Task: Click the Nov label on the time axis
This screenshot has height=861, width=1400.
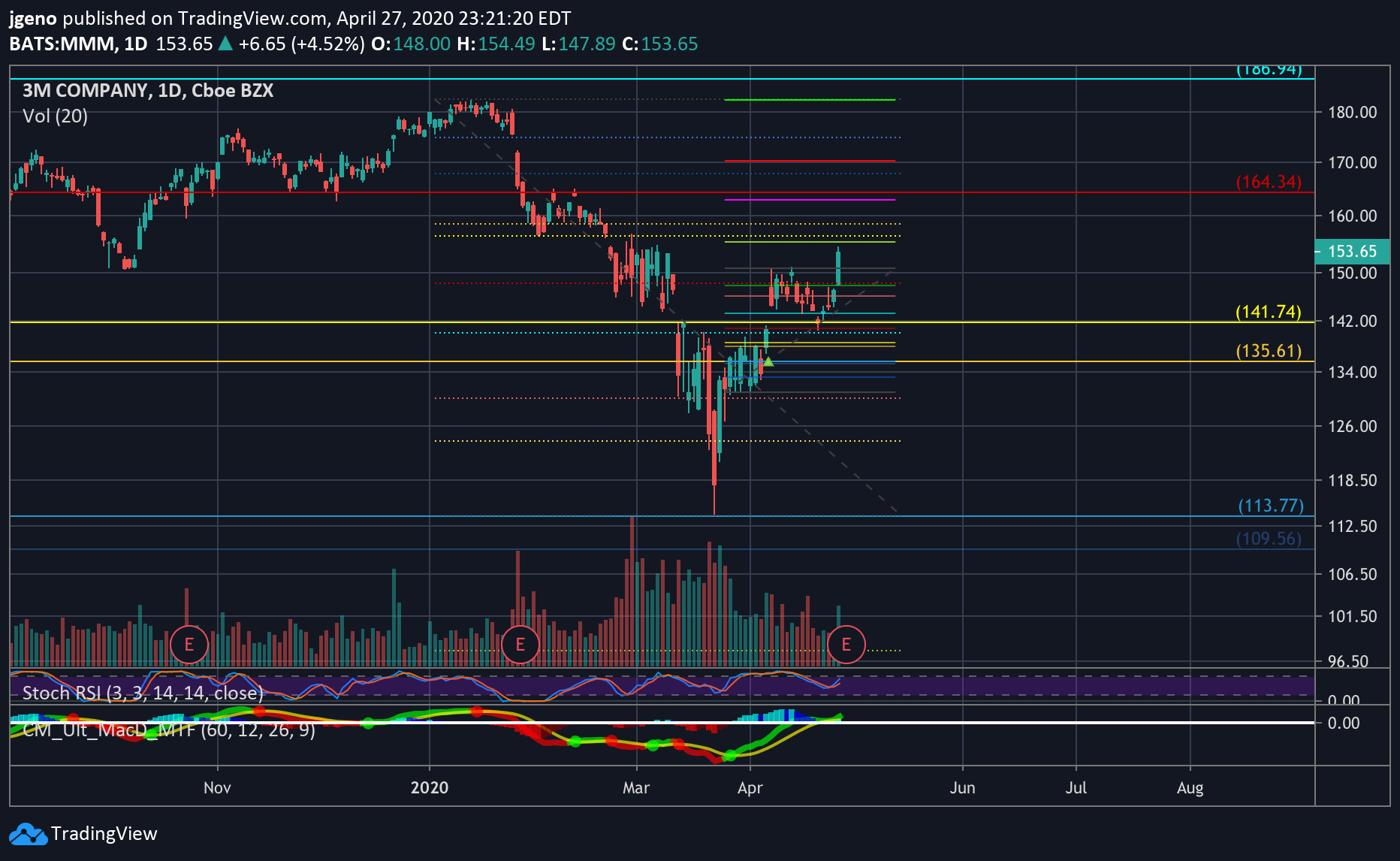Action: pos(217,787)
